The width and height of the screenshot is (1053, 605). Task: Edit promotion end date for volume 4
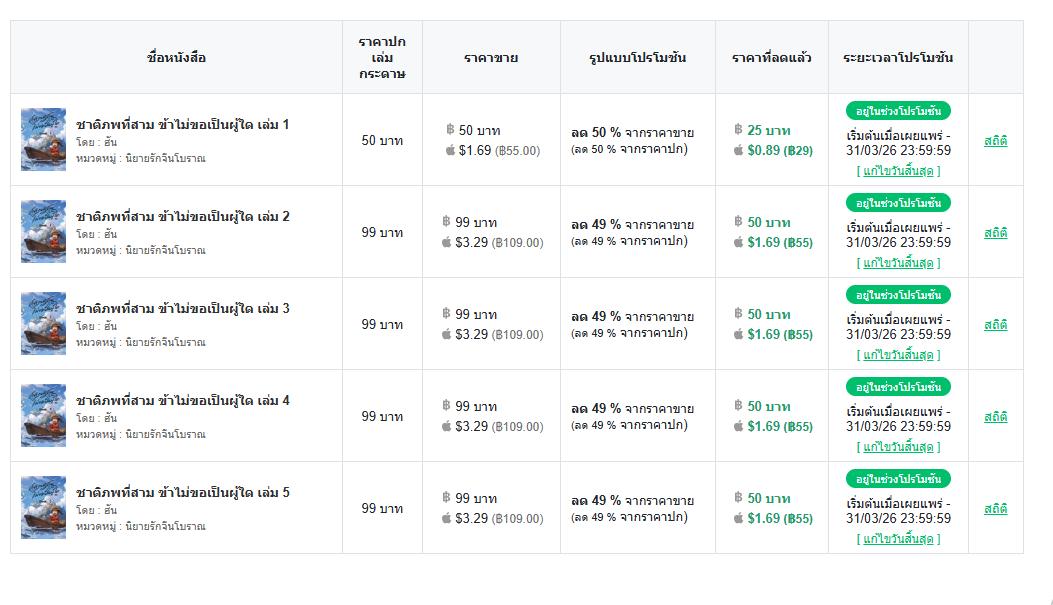point(898,447)
